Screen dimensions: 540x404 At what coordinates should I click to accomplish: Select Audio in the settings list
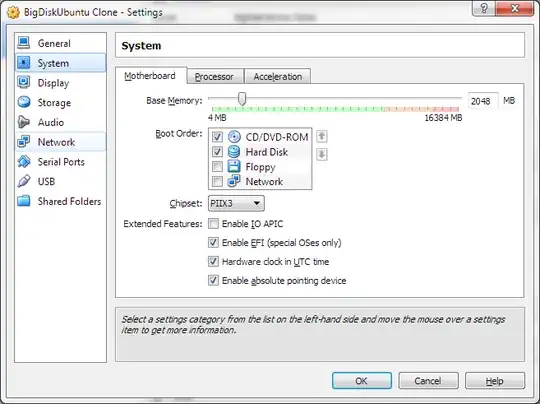click(x=61, y=122)
